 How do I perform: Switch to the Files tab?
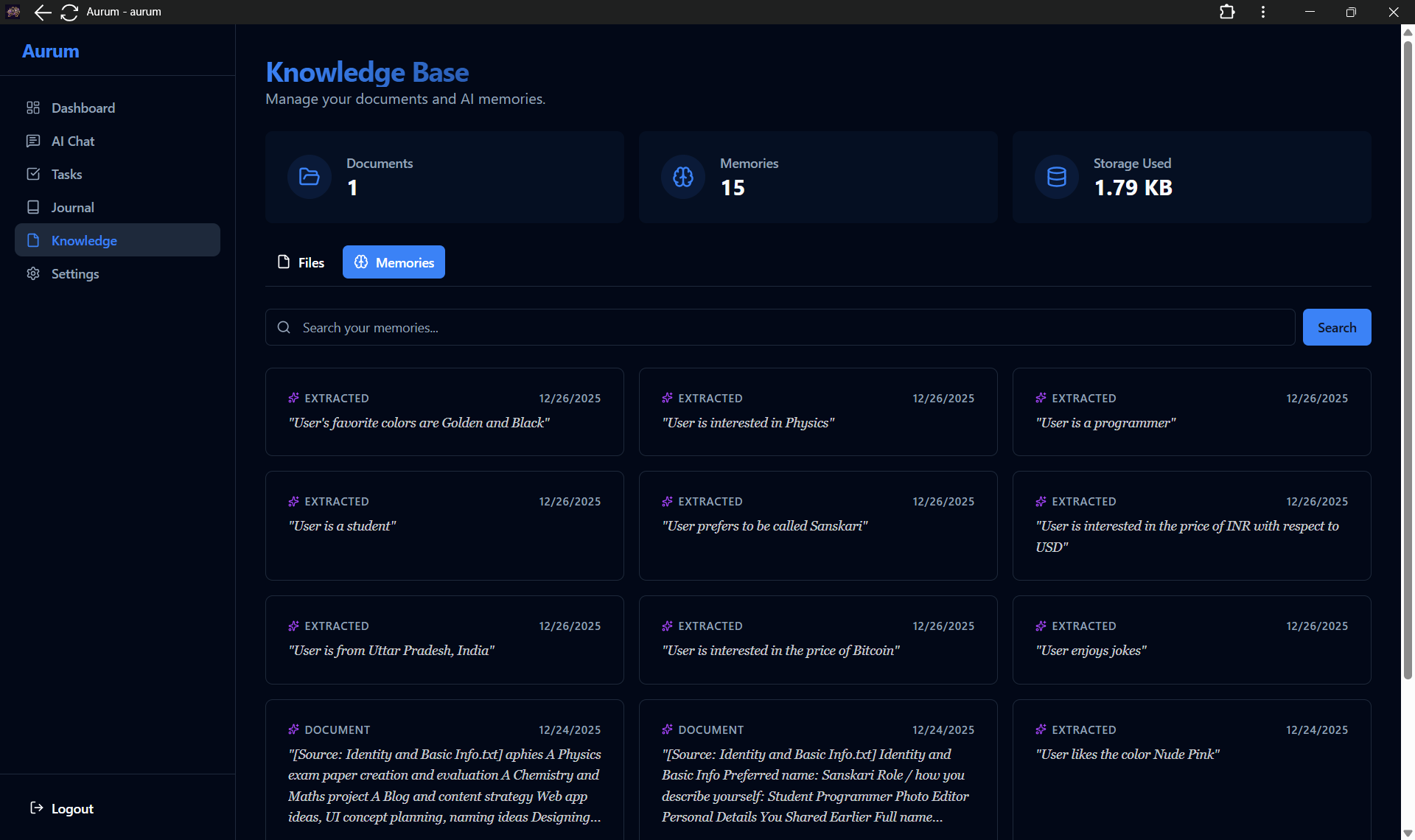[301, 262]
